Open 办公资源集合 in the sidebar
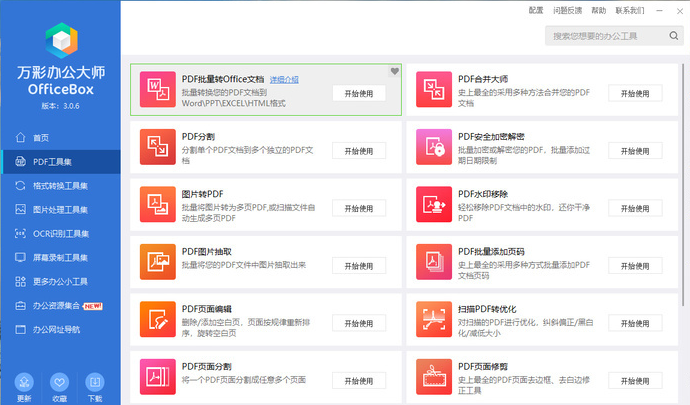 pos(60,306)
